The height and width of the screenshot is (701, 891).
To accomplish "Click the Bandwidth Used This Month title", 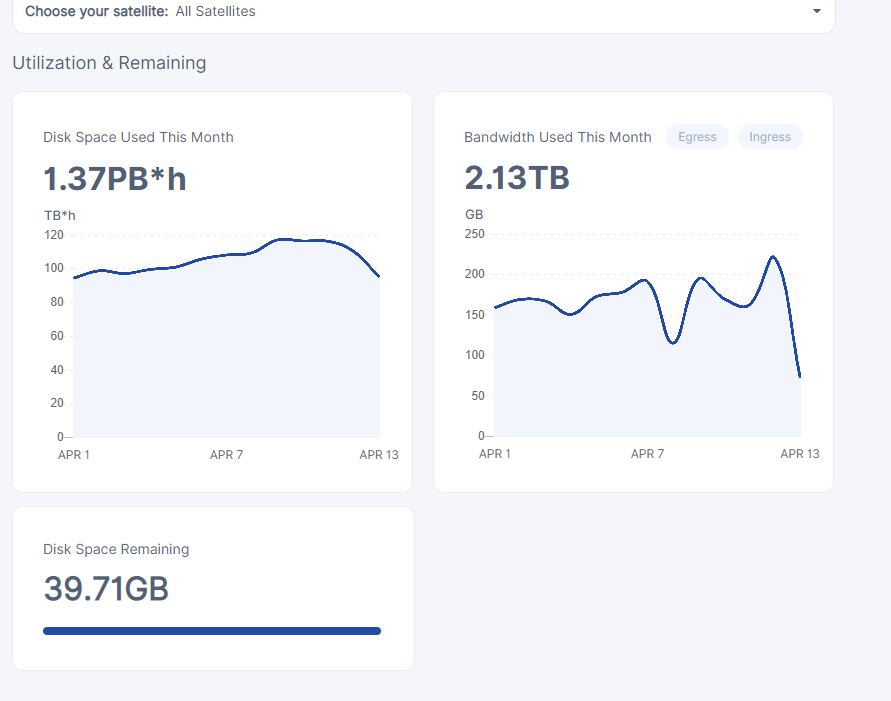I will coord(557,137).
